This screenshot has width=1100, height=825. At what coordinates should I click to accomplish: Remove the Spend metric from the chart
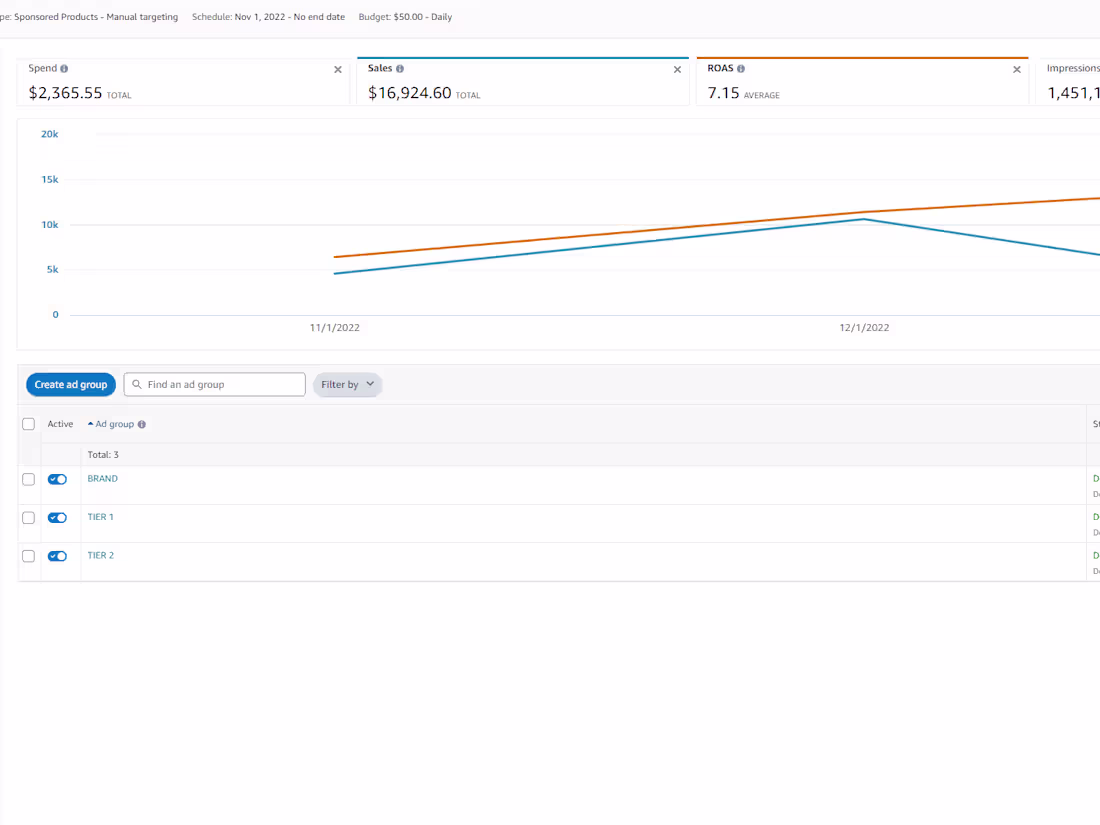tap(338, 70)
